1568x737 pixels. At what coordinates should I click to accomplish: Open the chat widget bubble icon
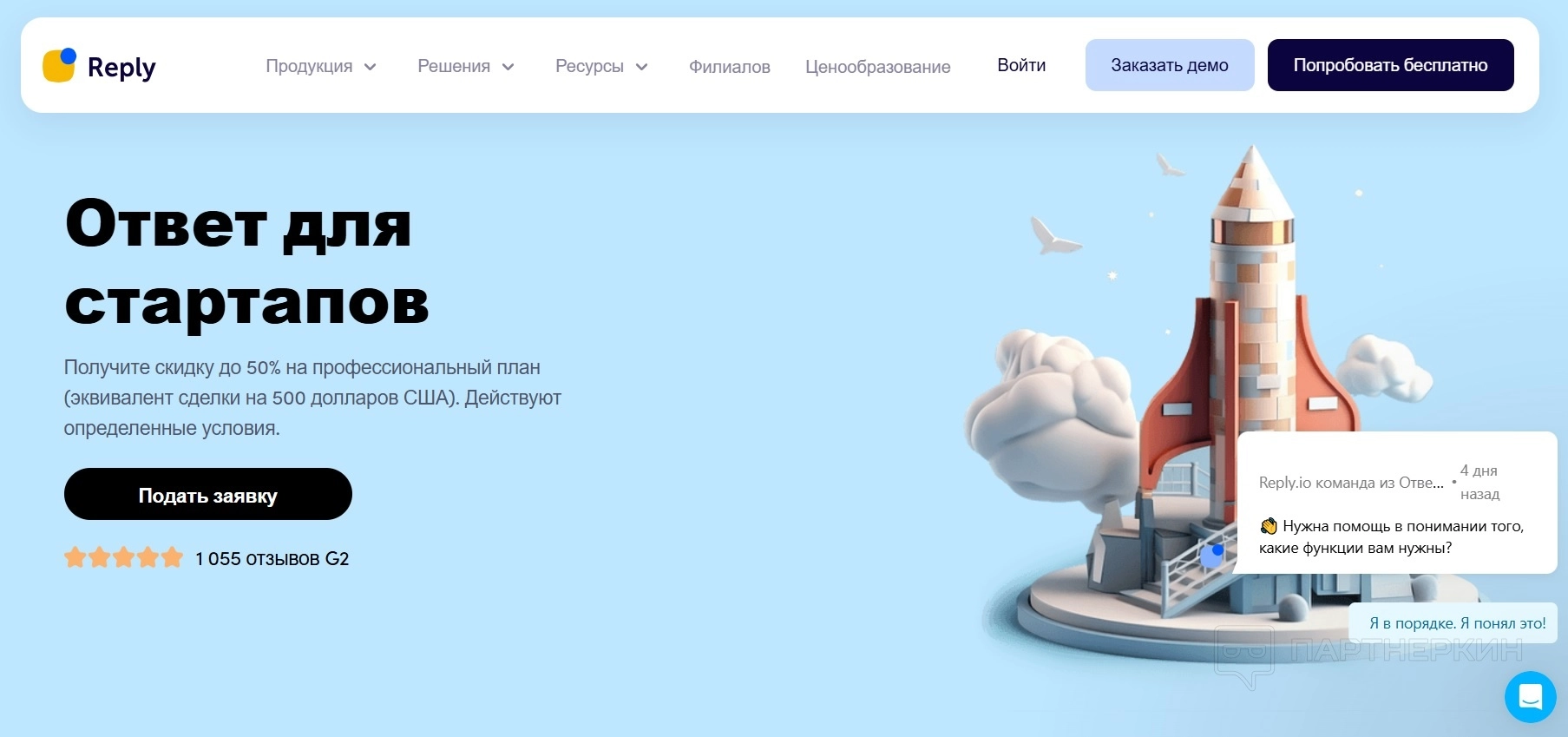pyautogui.click(x=1531, y=697)
